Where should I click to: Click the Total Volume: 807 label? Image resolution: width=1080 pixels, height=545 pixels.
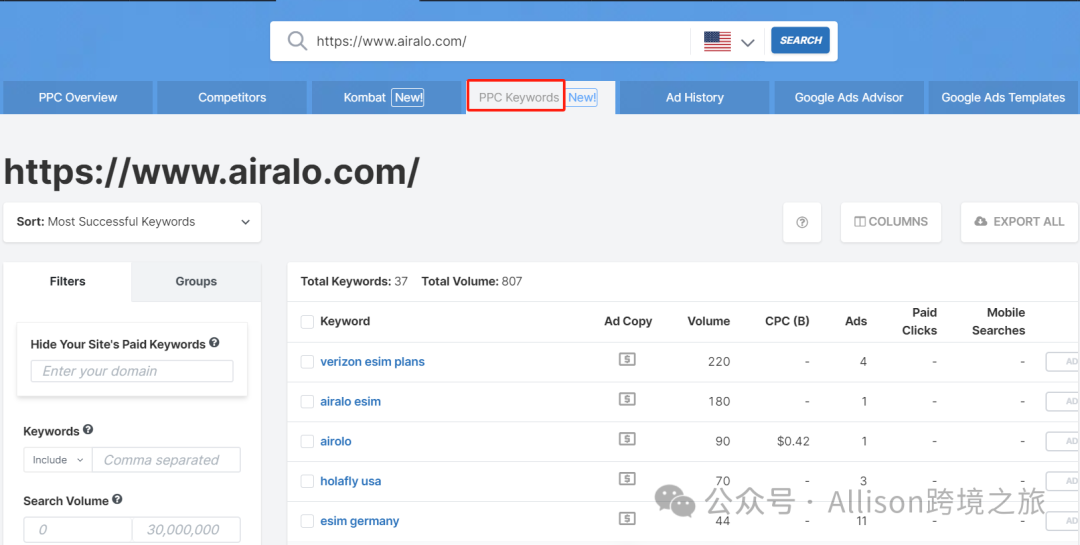[472, 281]
